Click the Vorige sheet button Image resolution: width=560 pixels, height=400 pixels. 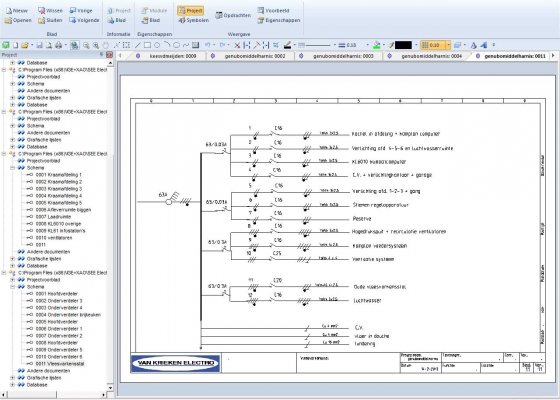tap(81, 11)
